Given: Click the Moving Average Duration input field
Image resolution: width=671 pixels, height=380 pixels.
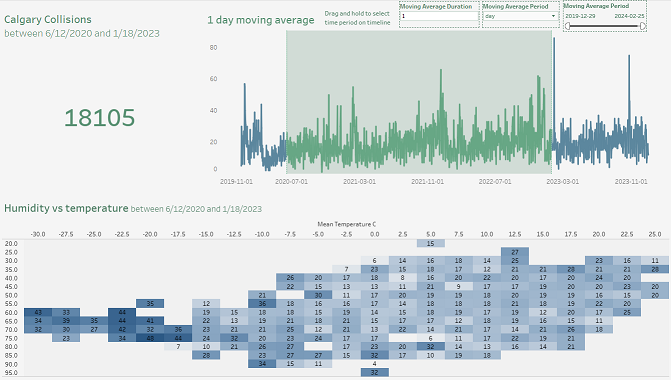Looking at the screenshot, I should [x=439, y=16].
